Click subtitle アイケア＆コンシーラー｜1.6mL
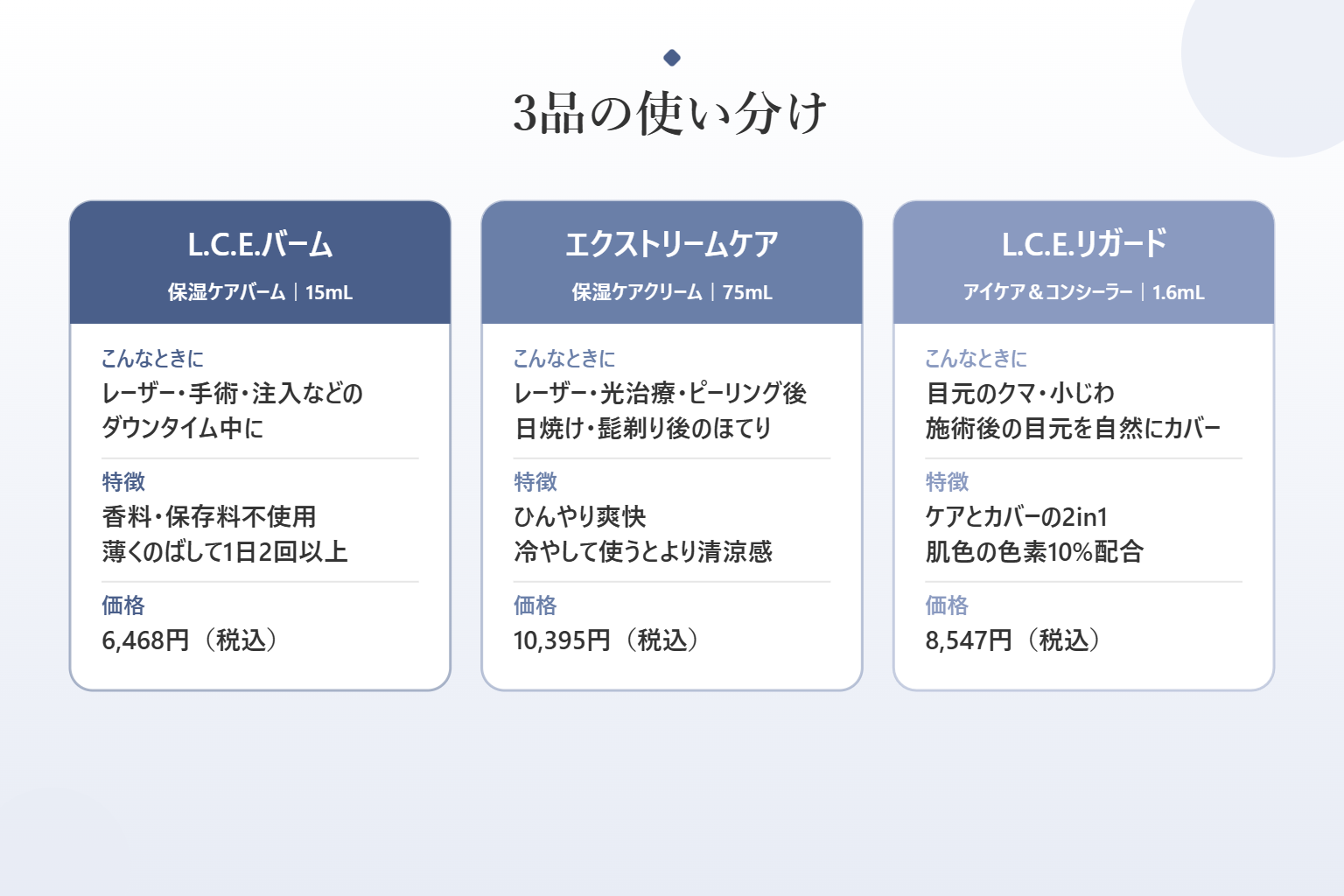The image size is (1344, 896). click(x=1083, y=292)
